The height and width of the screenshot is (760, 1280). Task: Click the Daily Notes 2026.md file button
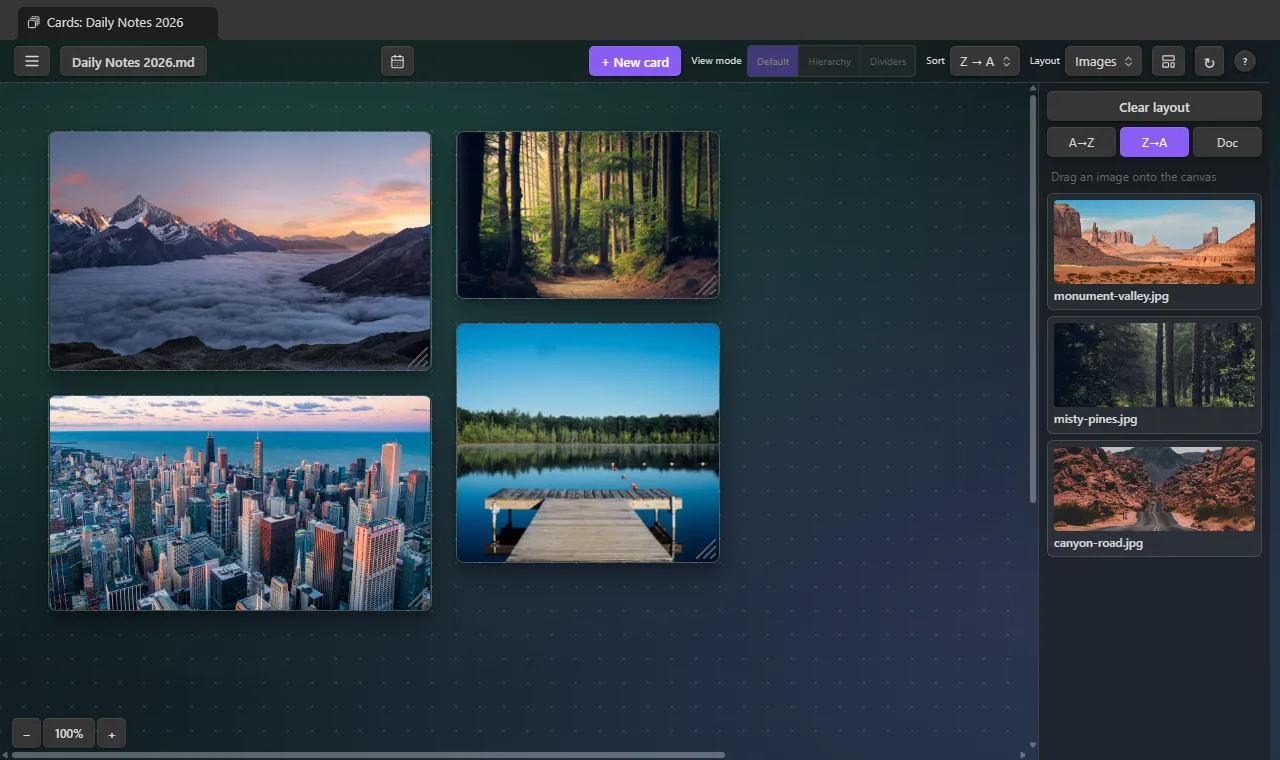pyautogui.click(x=133, y=62)
